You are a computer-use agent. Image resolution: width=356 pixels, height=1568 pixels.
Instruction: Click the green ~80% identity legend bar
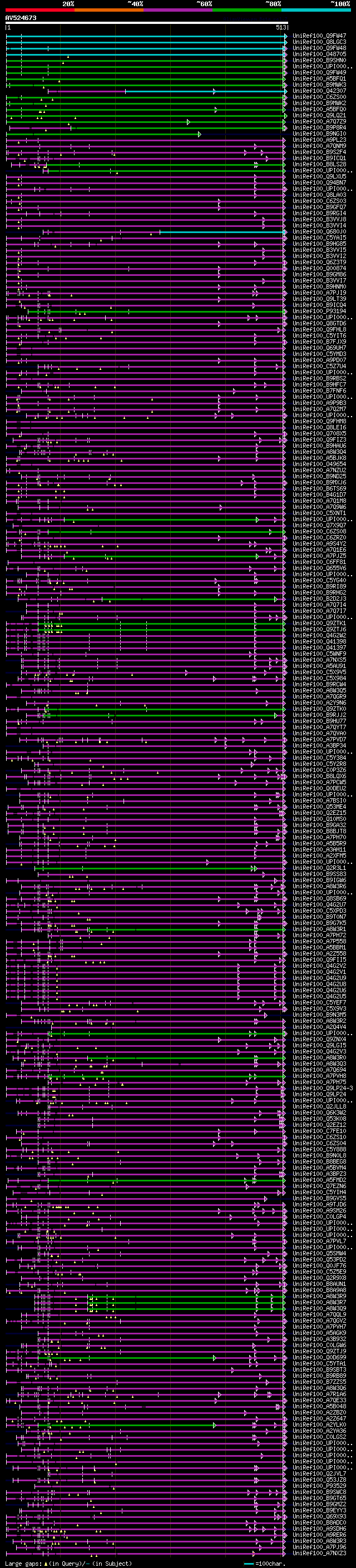[246, 10]
